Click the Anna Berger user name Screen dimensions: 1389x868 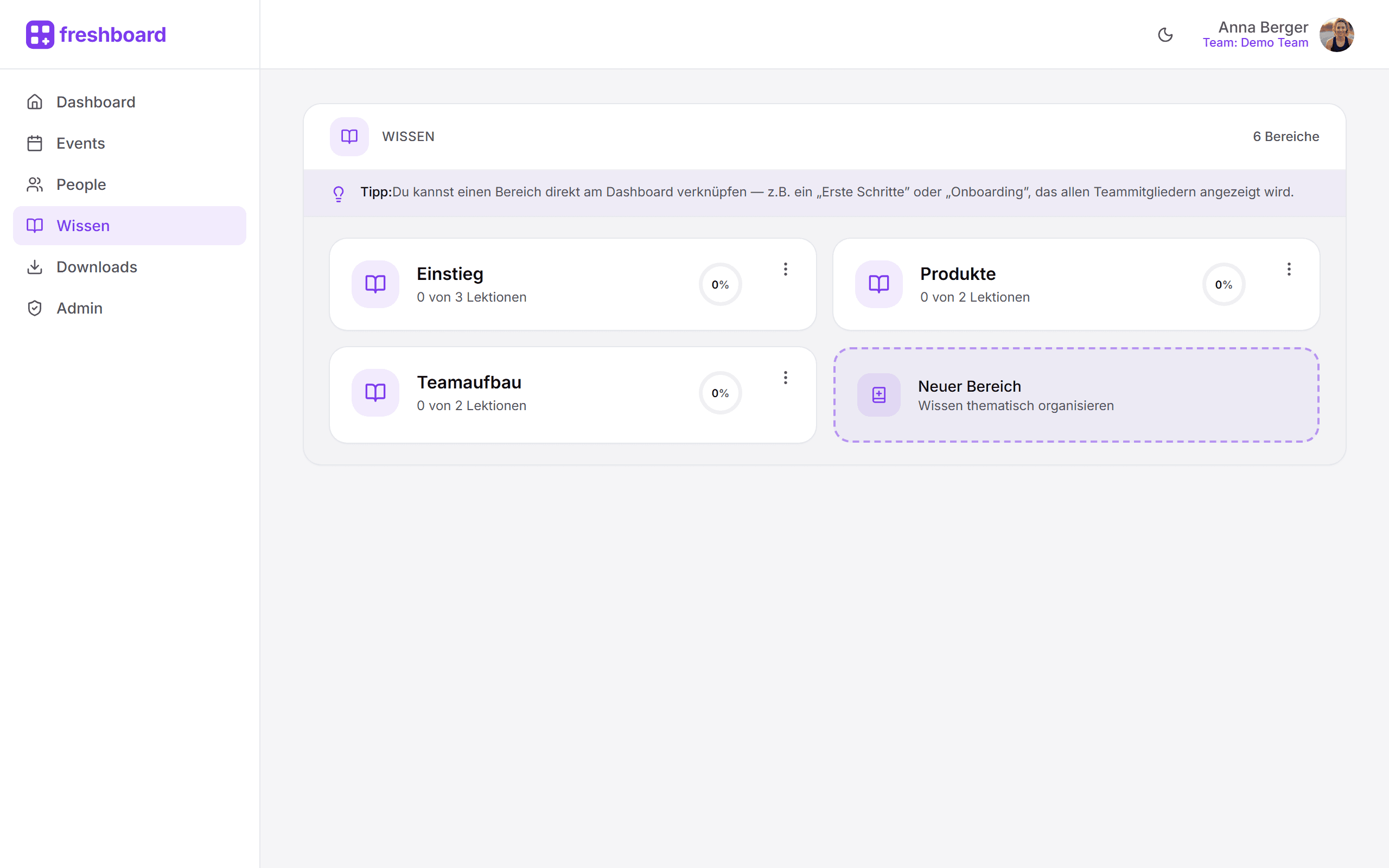[x=1263, y=27]
